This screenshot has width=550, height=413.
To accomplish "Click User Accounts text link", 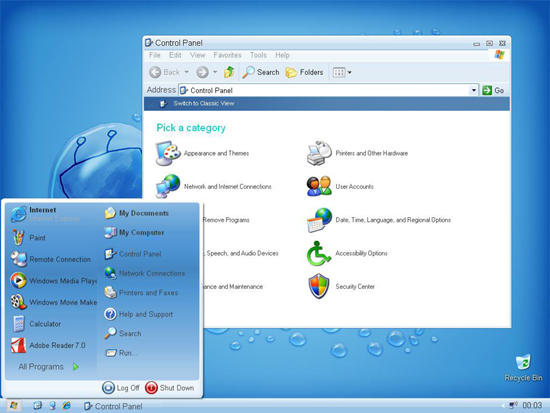I will (354, 187).
